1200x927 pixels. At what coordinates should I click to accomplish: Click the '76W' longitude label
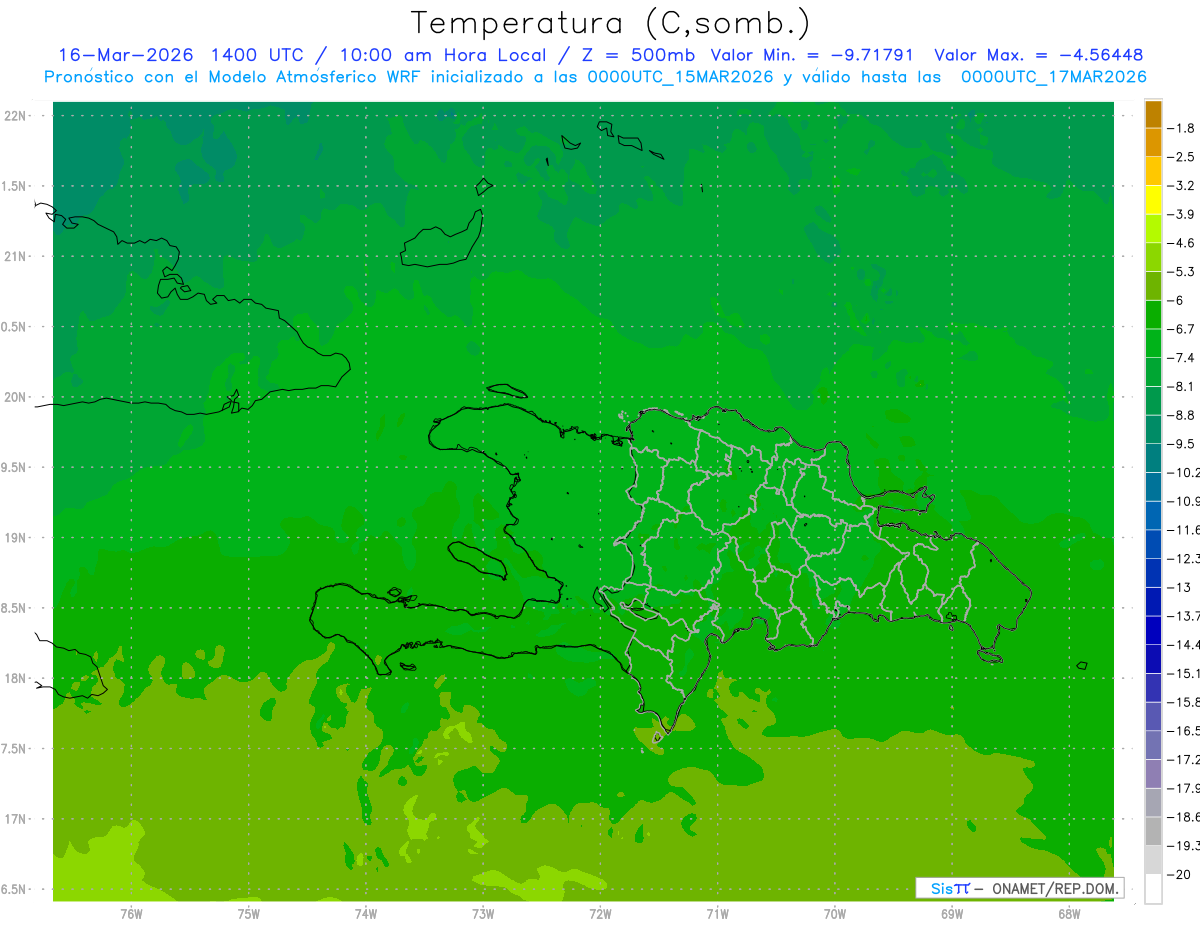[131, 914]
